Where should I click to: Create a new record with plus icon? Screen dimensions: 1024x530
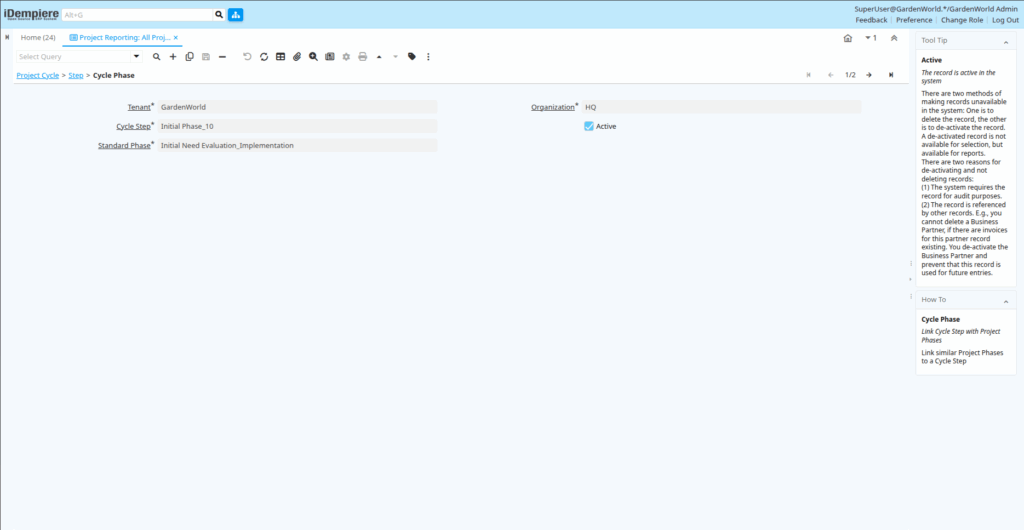coord(173,57)
